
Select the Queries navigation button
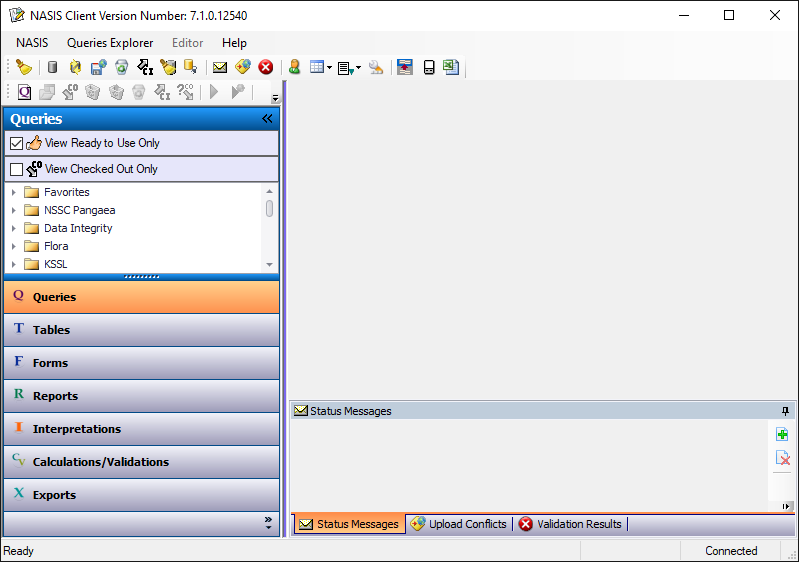(142, 297)
